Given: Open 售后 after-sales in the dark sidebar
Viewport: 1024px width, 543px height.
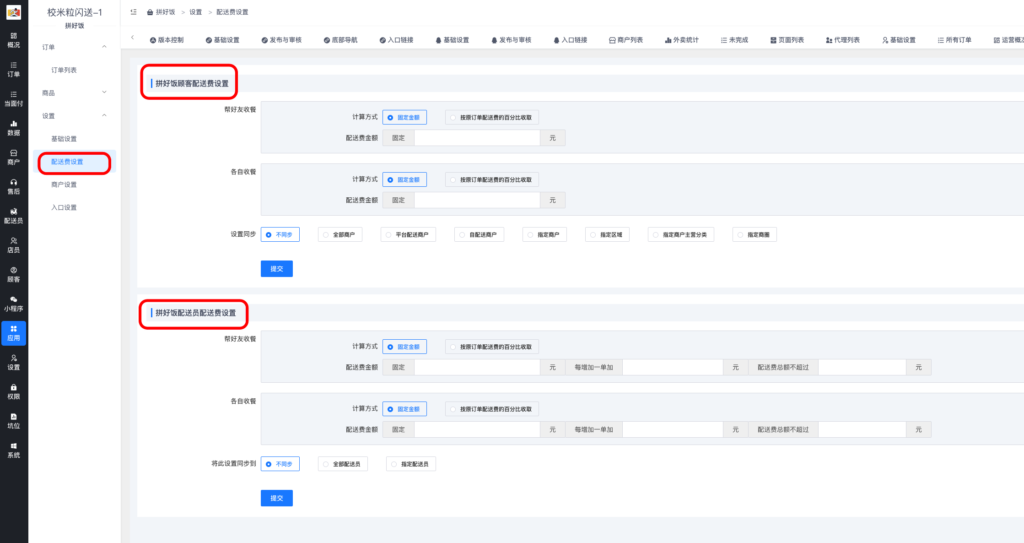Looking at the screenshot, I should (x=13, y=187).
